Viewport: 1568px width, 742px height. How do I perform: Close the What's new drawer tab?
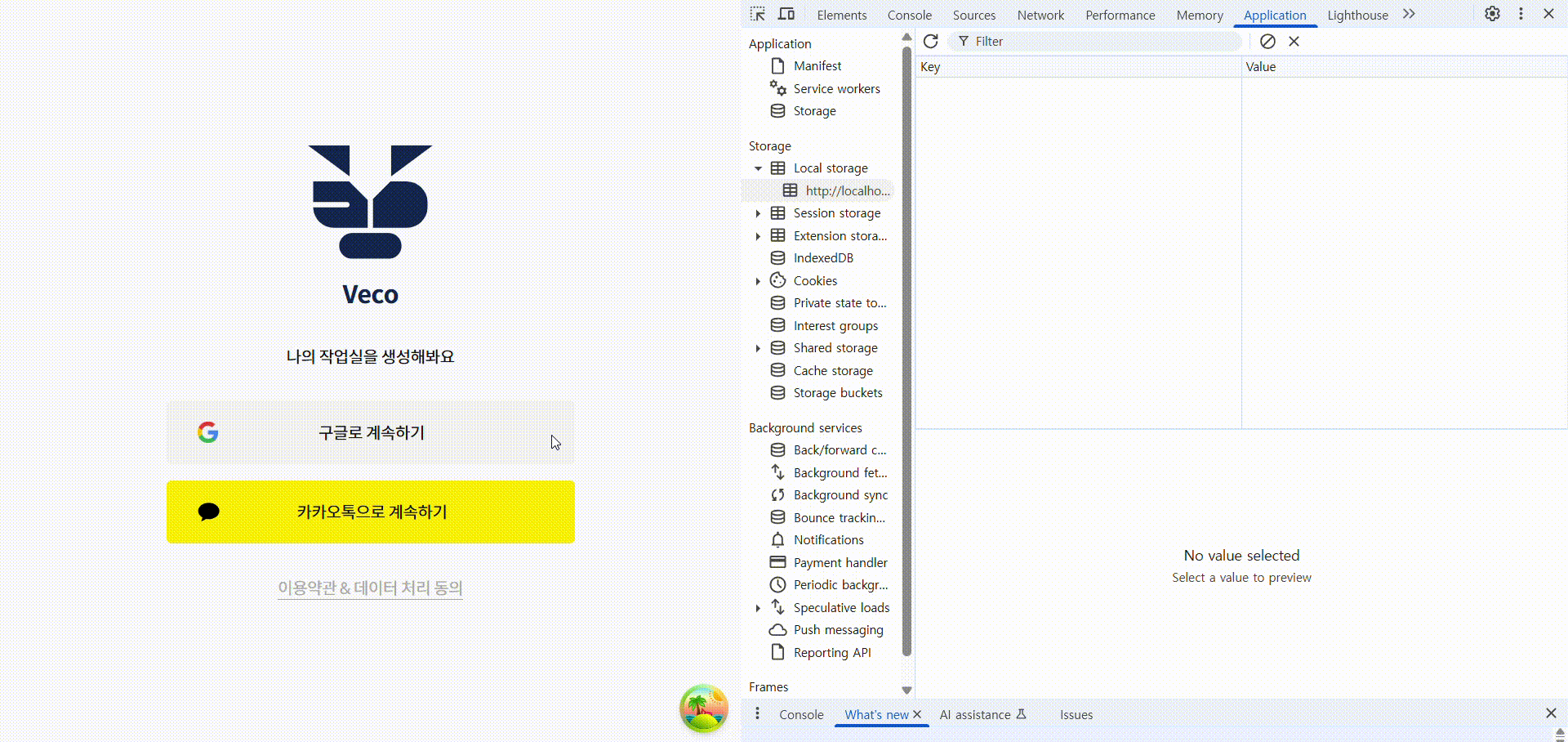point(917,714)
